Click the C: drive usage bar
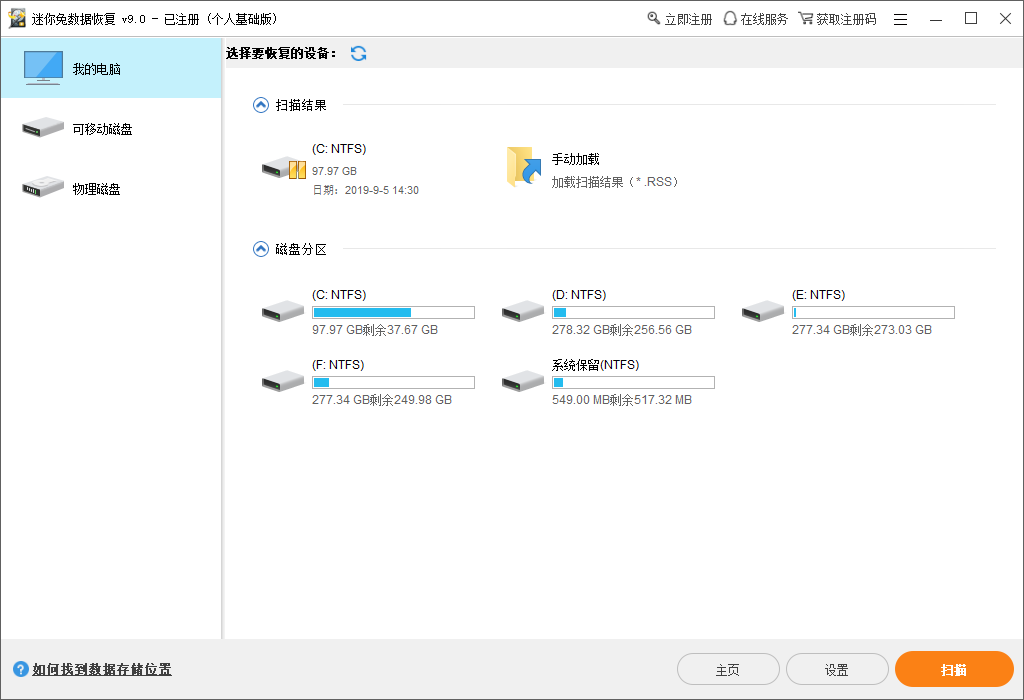1024x700 pixels. [393, 313]
